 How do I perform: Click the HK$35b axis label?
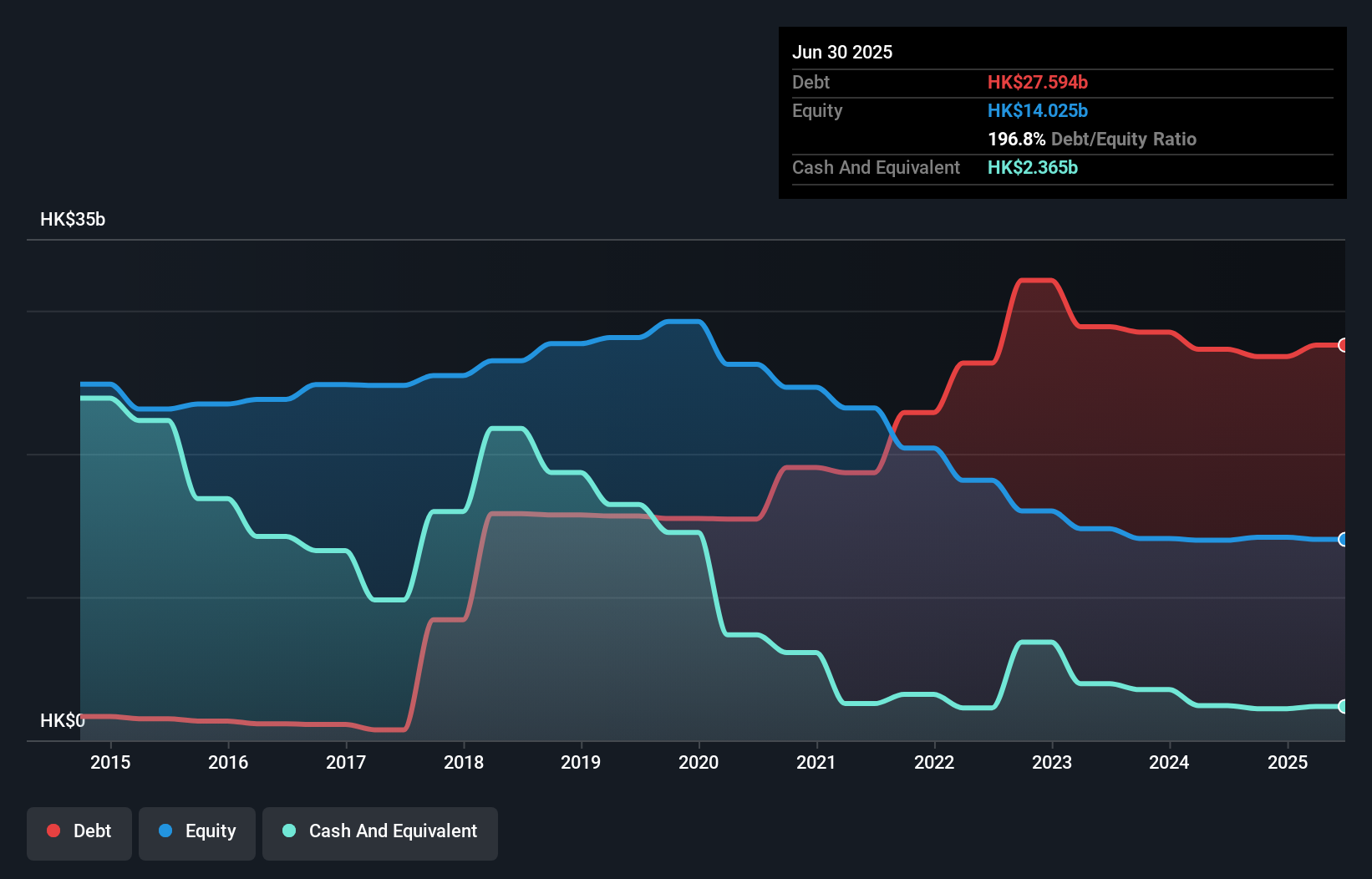73,220
